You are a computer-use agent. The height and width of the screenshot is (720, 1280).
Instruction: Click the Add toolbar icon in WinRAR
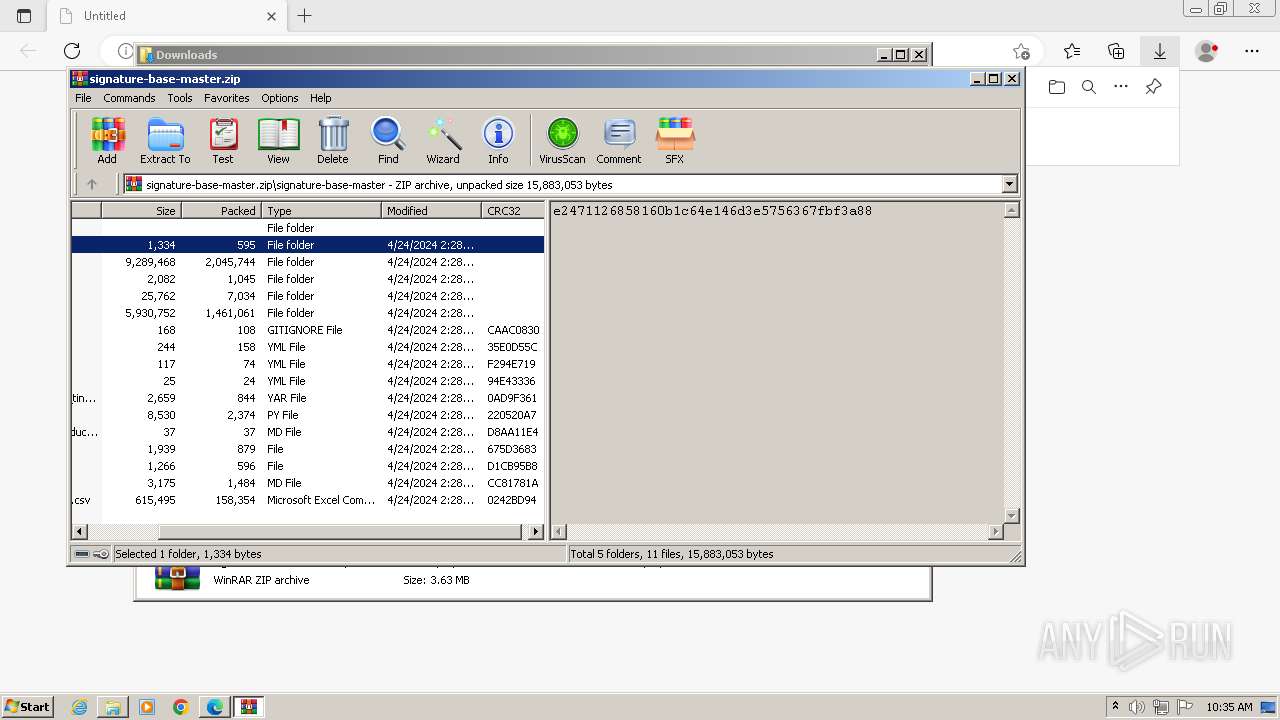[x=107, y=140]
